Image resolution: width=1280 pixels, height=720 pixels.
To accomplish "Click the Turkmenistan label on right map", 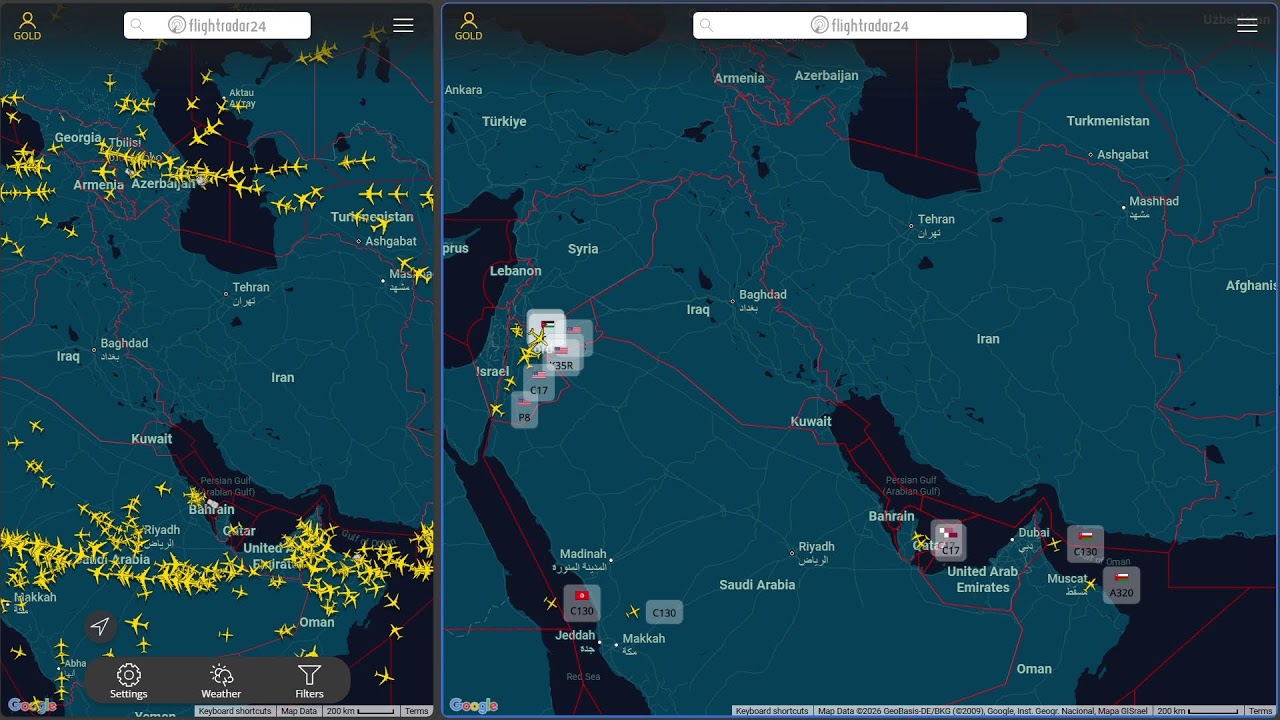I will tap(1108, 120).
